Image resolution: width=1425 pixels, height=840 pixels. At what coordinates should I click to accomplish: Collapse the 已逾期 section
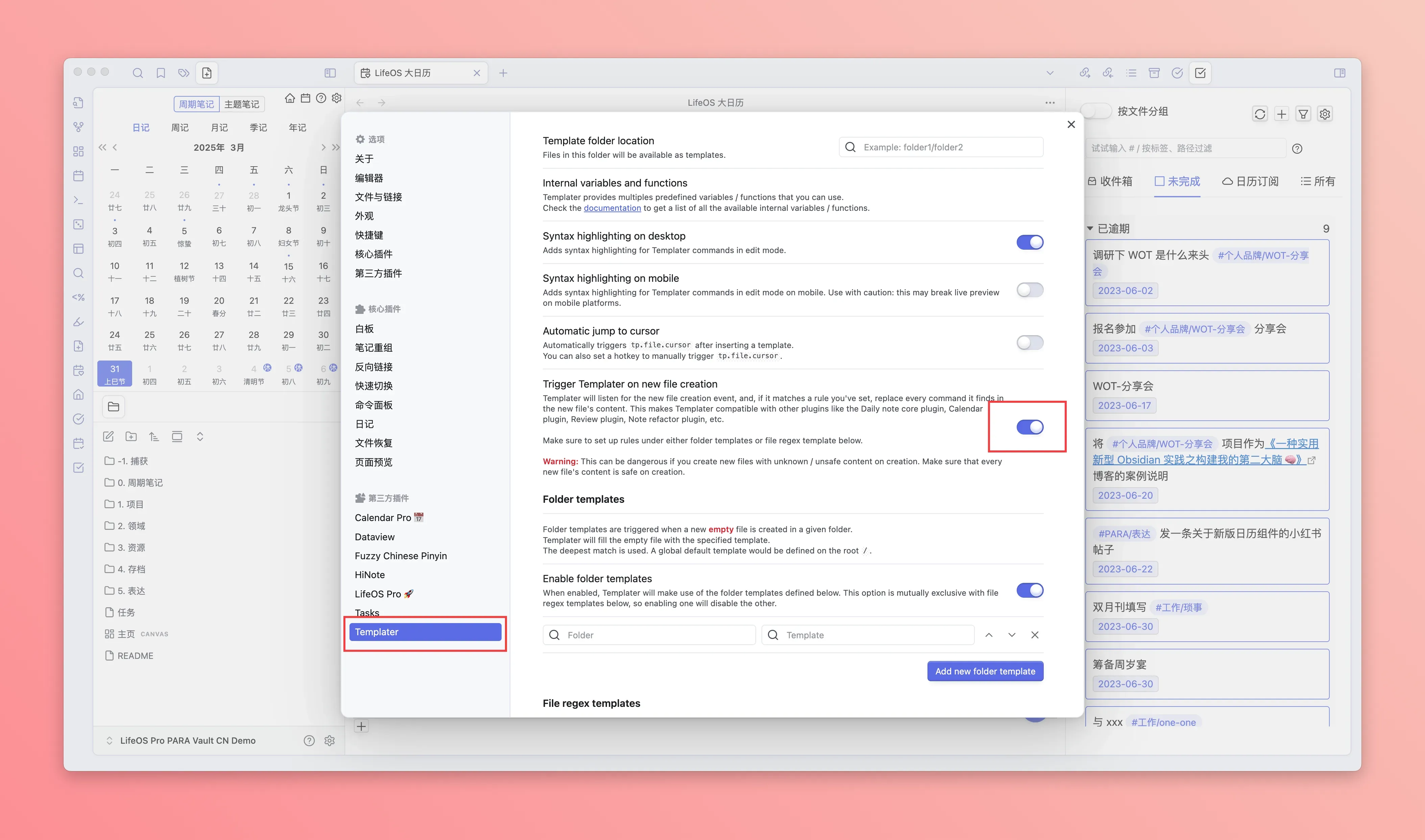point(1090,229)
